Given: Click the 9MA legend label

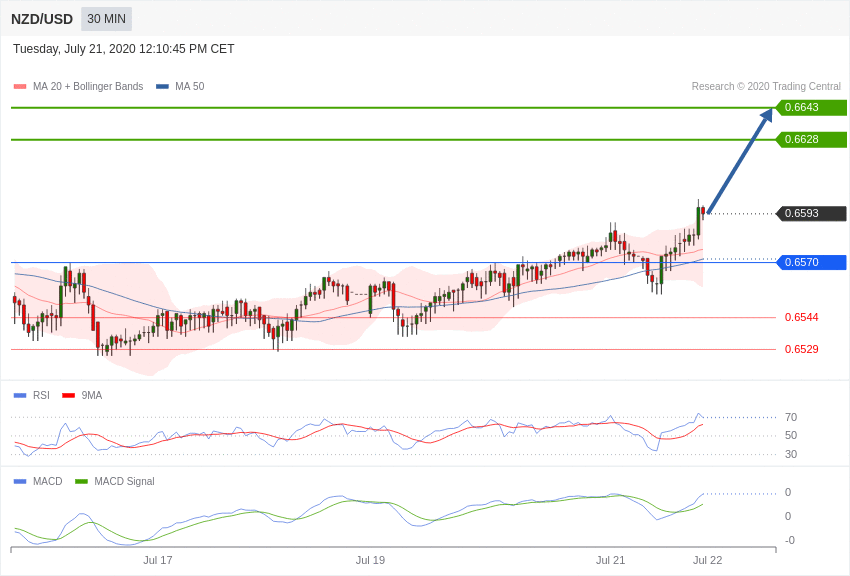Looking at the screenshot, I should tap(92, 396).
